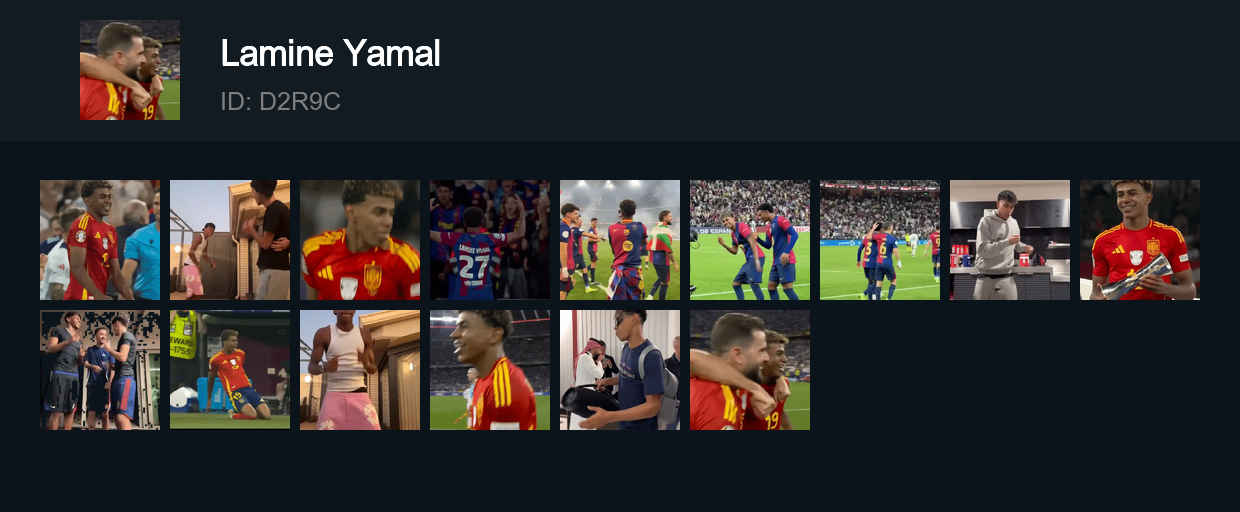Select thumbnail of players walking toward the stands
The width and height of the screenshot is (1240, 512).
pos(880,240)
